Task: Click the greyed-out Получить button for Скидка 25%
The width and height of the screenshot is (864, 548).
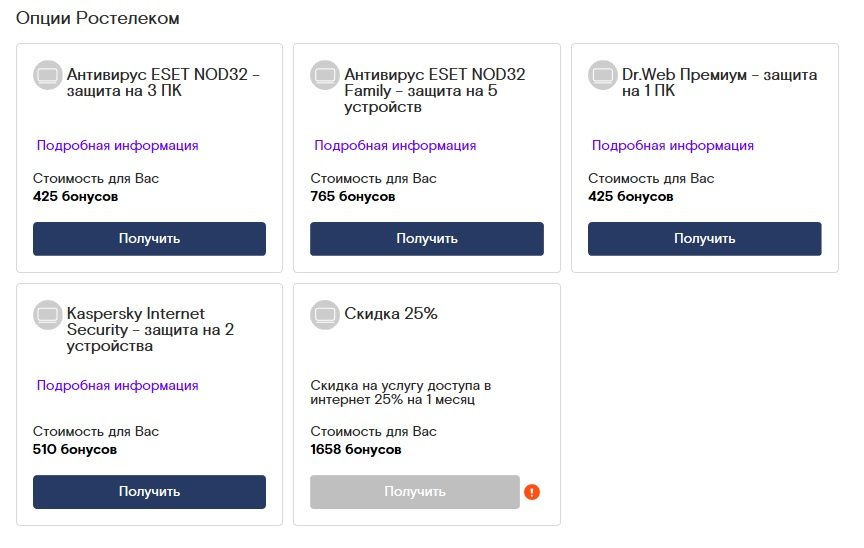Action: tap(415, 492)
